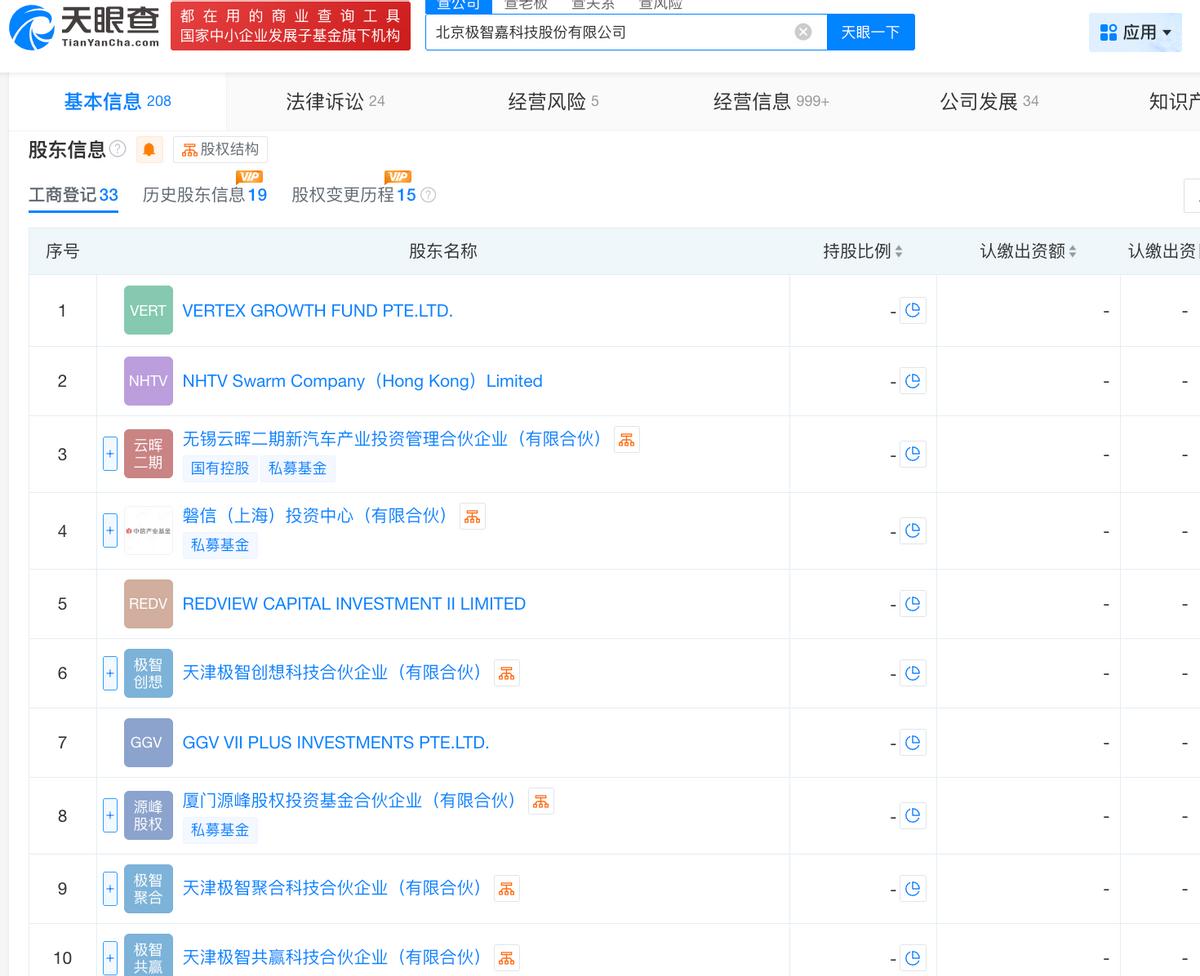
Task: Expand row 6 天津极智创想 with plus button
Action: tap(110, 673)
